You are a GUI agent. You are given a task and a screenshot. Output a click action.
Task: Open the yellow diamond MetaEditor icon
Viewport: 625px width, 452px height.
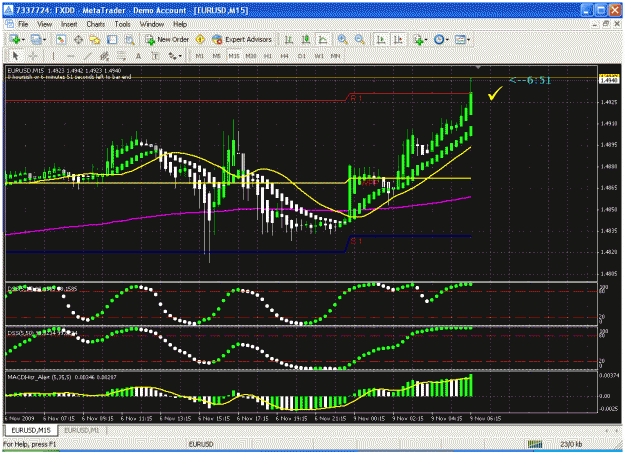pos(200,39)
